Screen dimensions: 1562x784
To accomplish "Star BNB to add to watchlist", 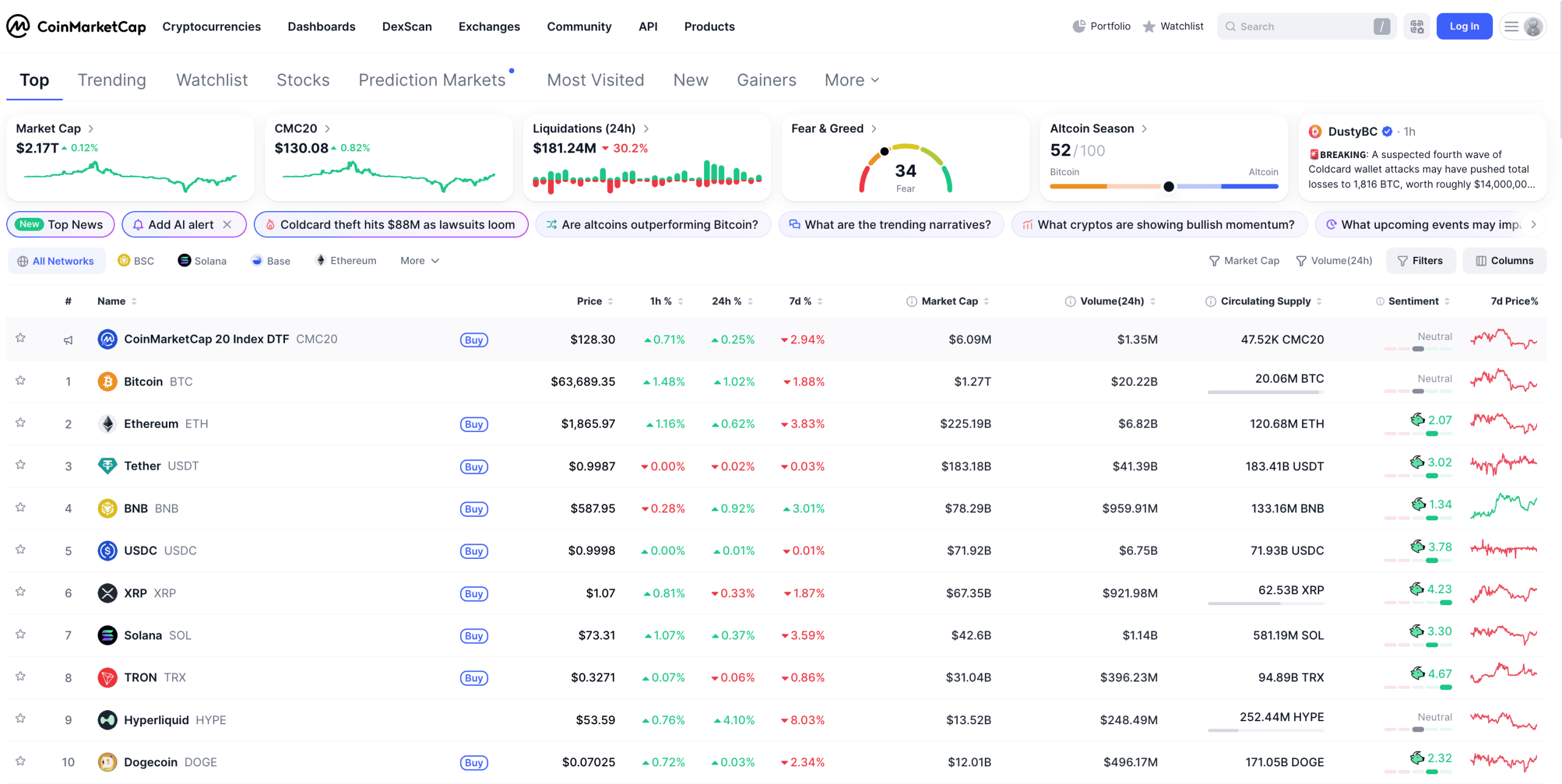I will (x=20, y=507).
